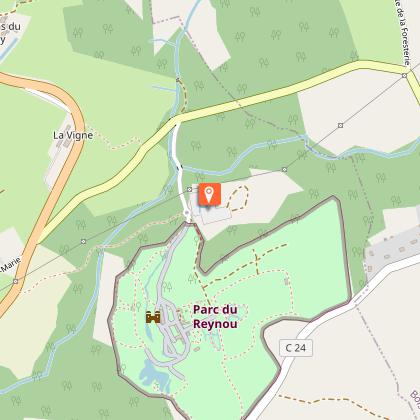Select the Parc du Reynou label

[x=215, y=317]
